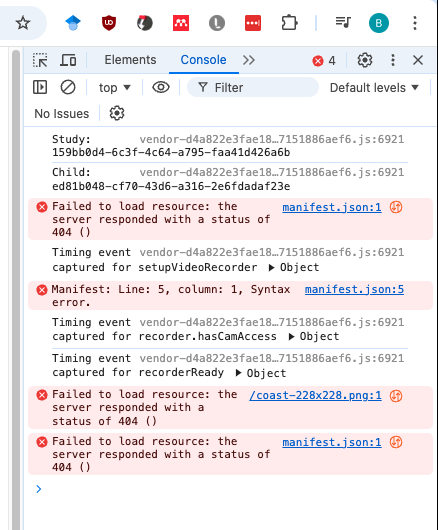Click the network icon beside first manifest.json:1
The width and height of the screenshot is (438, 530).
[x=396, y=207]
